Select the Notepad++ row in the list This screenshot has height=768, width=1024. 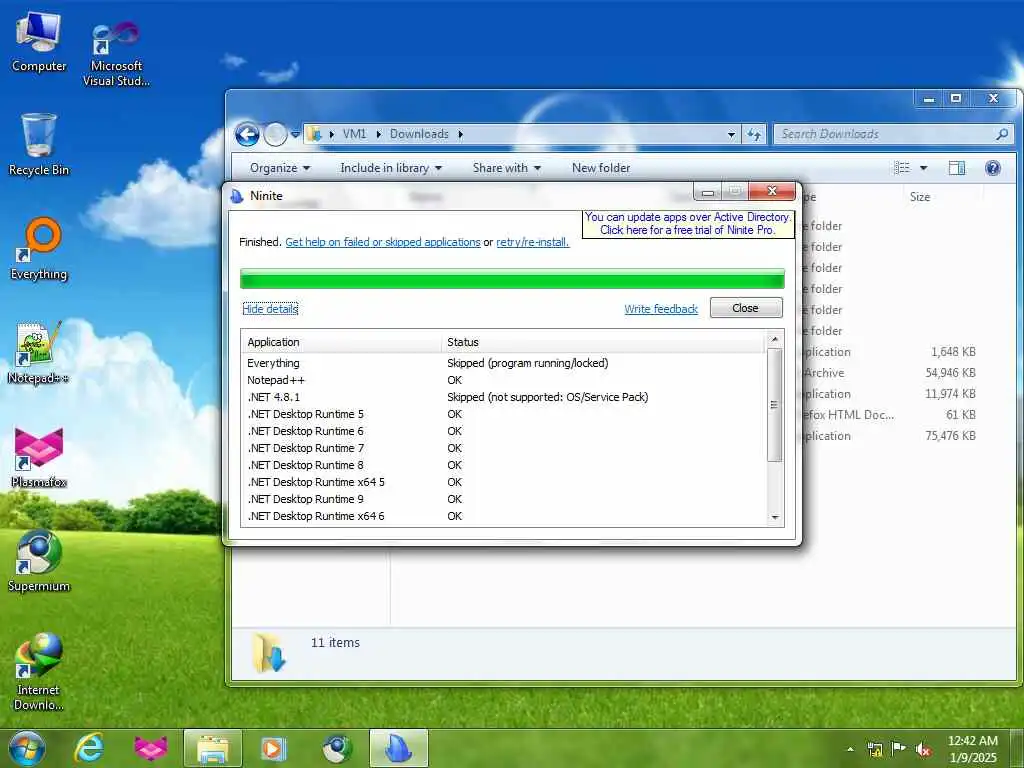click(x=503, y=380)
